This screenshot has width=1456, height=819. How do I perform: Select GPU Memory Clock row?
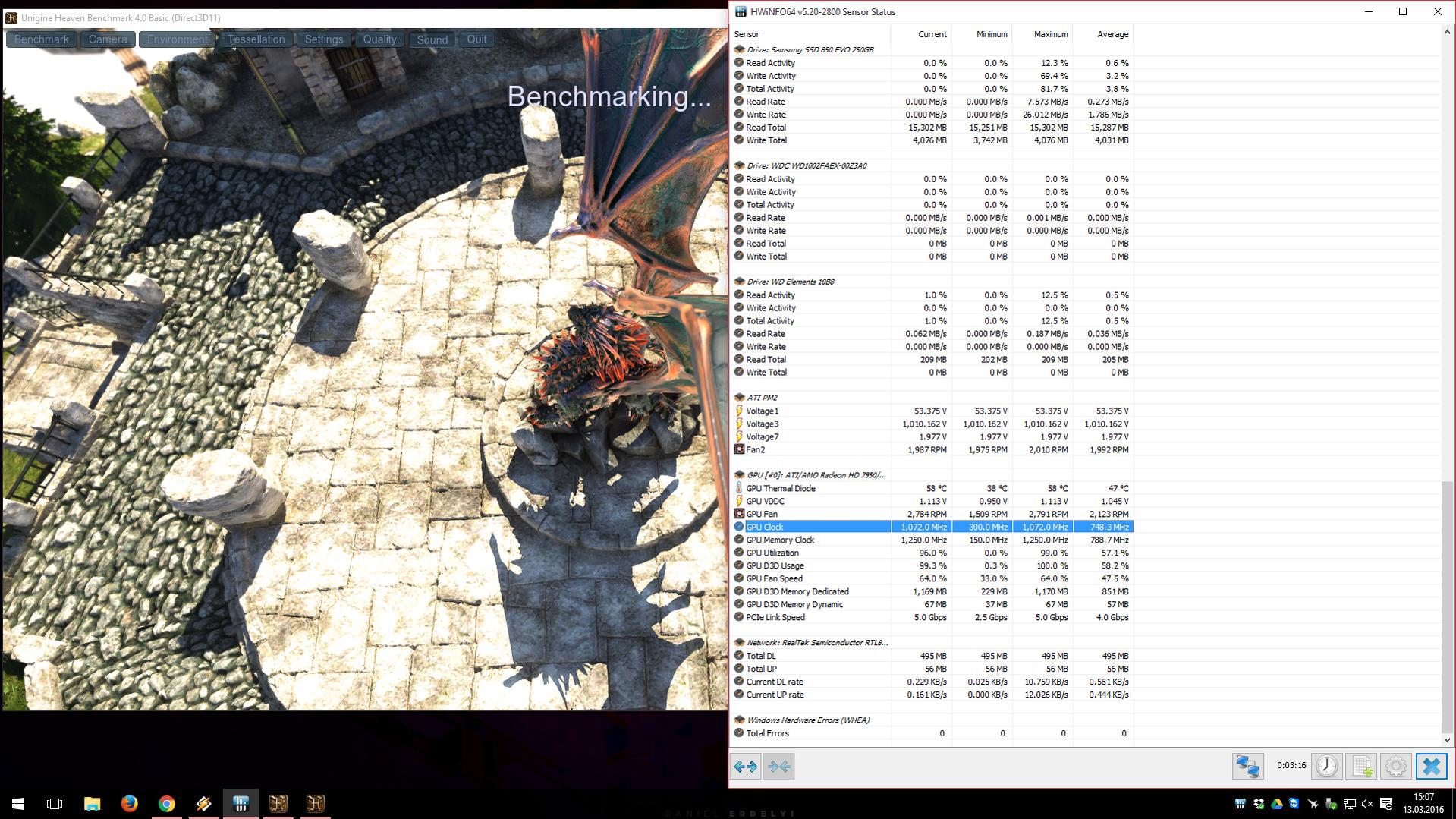coord(932,540)
